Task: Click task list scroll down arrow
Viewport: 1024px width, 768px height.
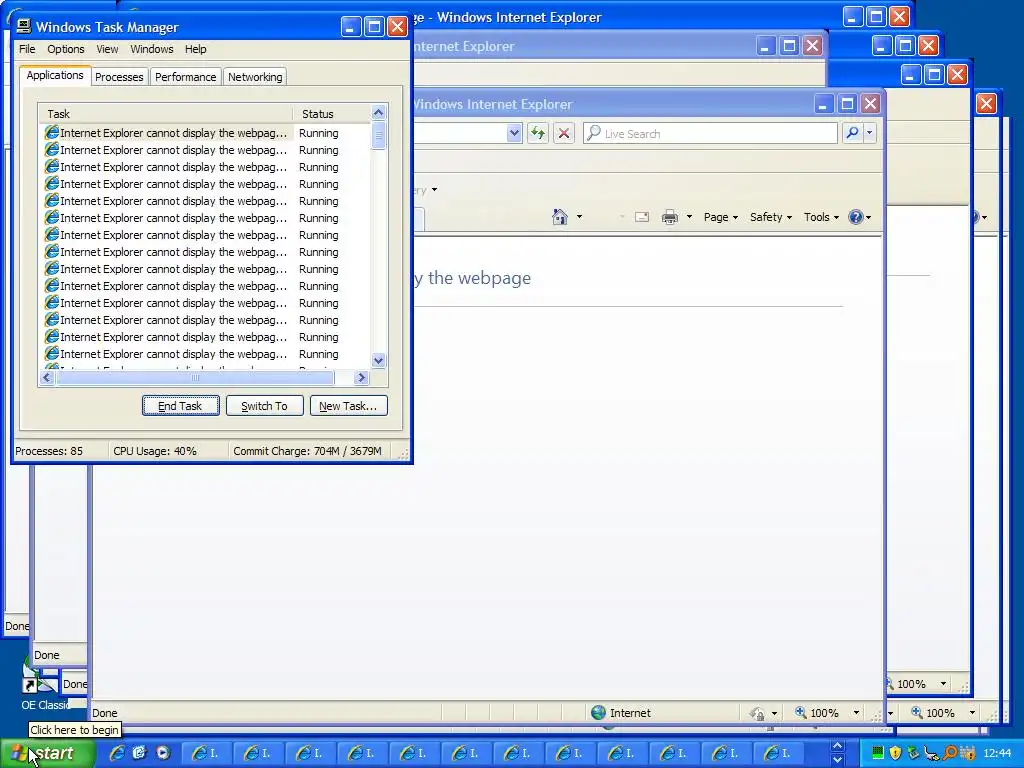Action: (x=378, y=360)
